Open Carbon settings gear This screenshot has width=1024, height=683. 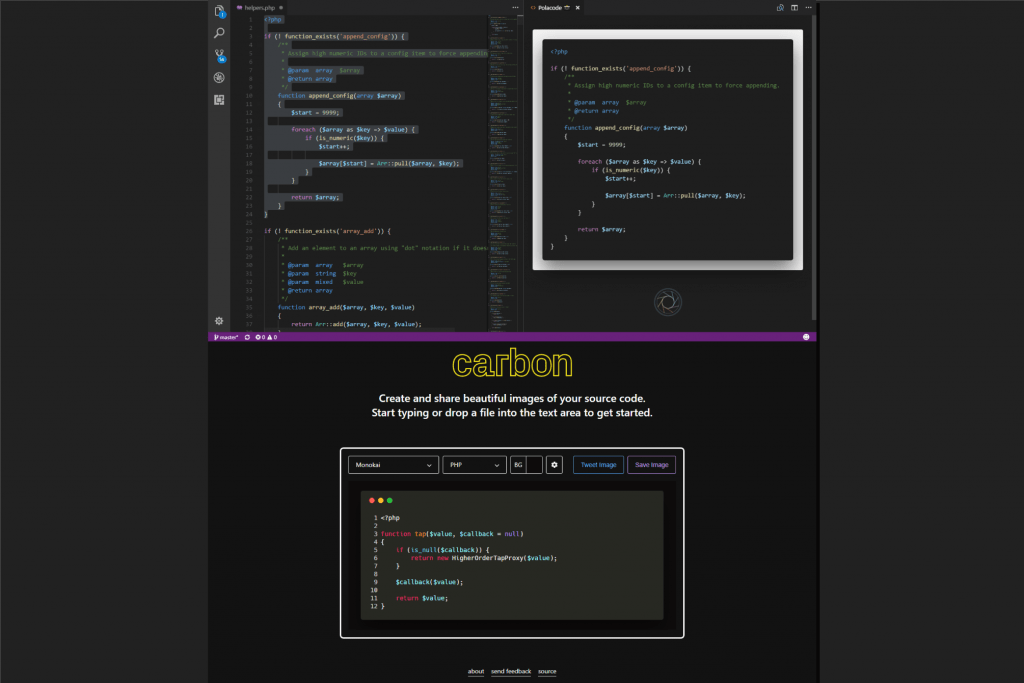pos(554,465)
